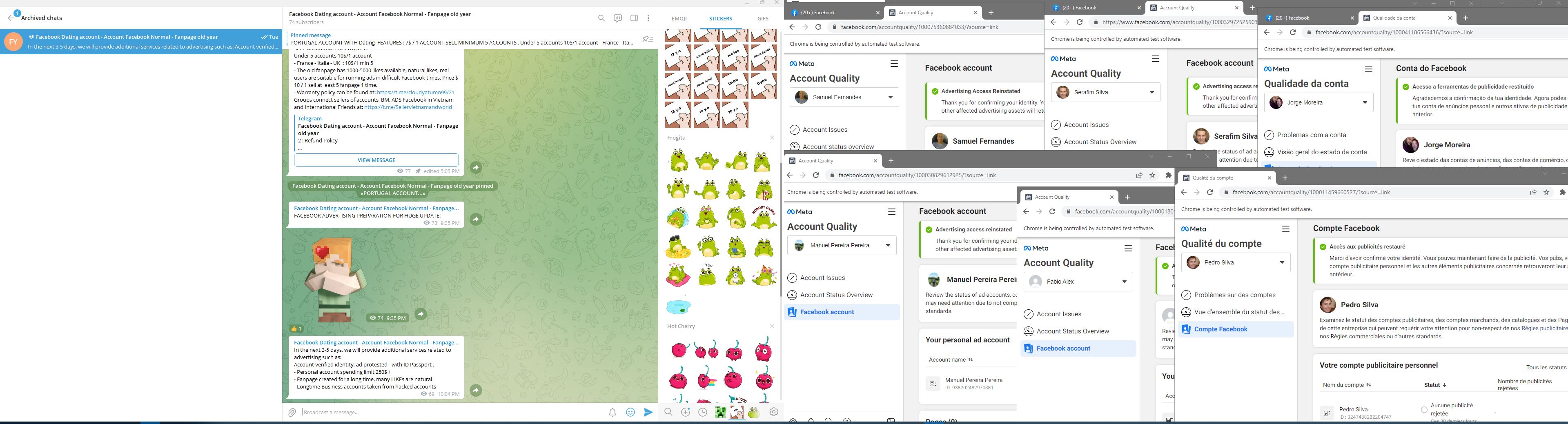Search stickers with the magnifier icon
Image resolution: width=1568 pixels, height=424 pixels.
(x=668, y=413)
